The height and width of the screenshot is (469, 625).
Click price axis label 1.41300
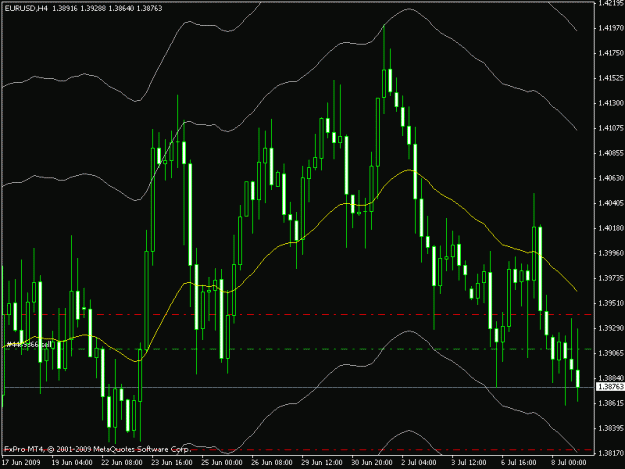coord(611,103)
